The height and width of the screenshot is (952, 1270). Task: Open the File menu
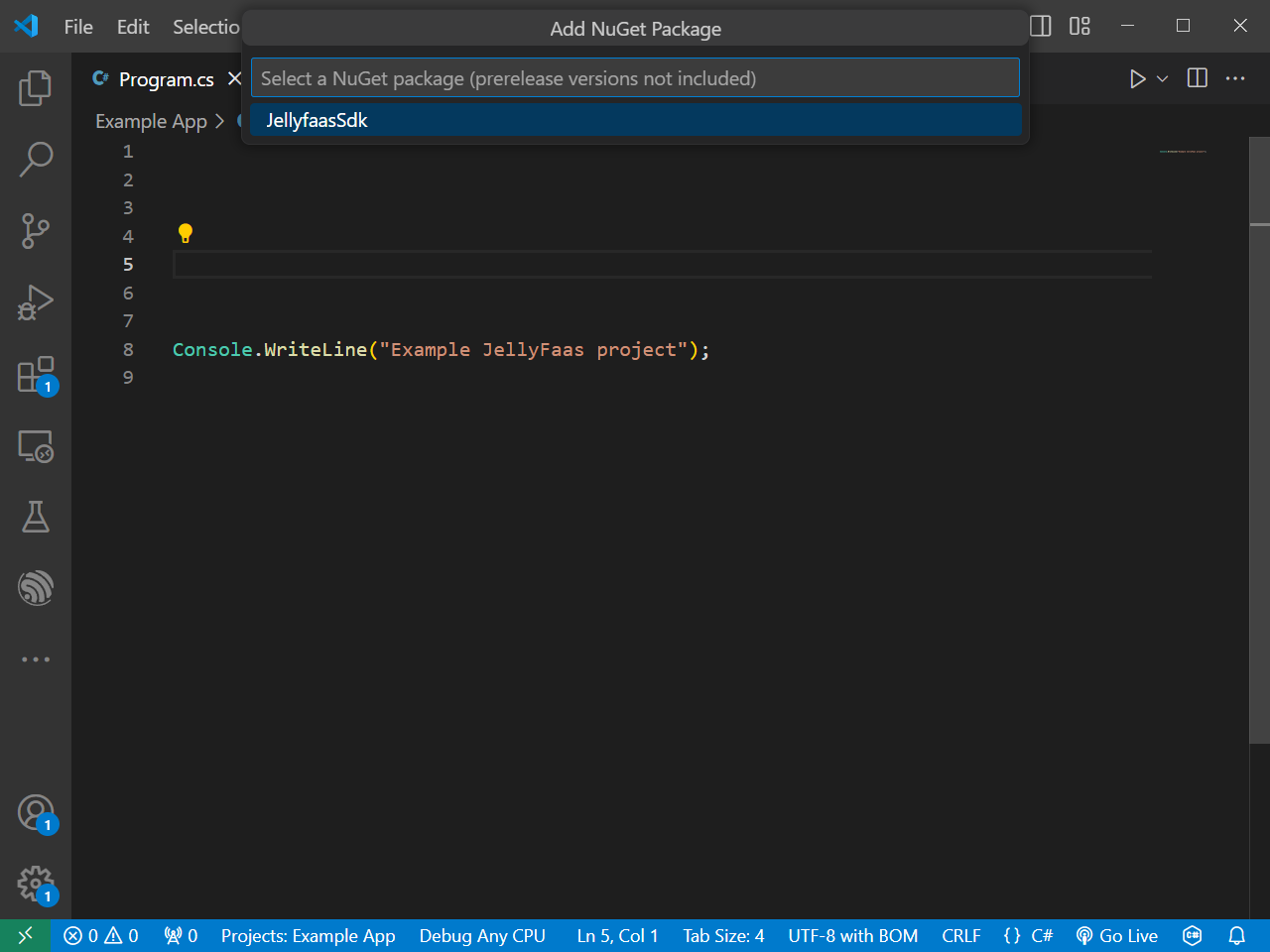pyautogui.click(x=78, y=27)
